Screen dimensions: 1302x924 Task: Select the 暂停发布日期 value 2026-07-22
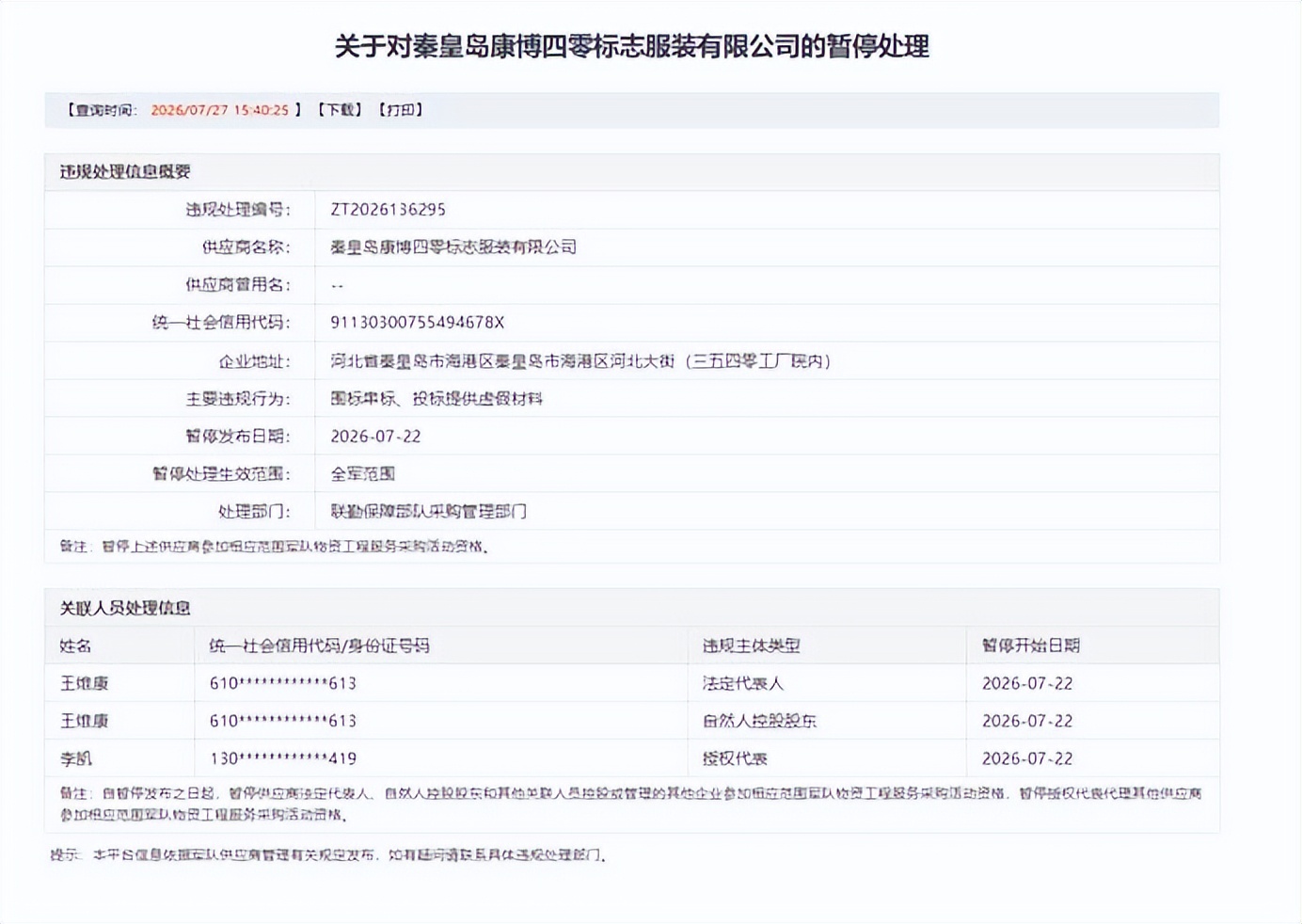pos(375,436)
